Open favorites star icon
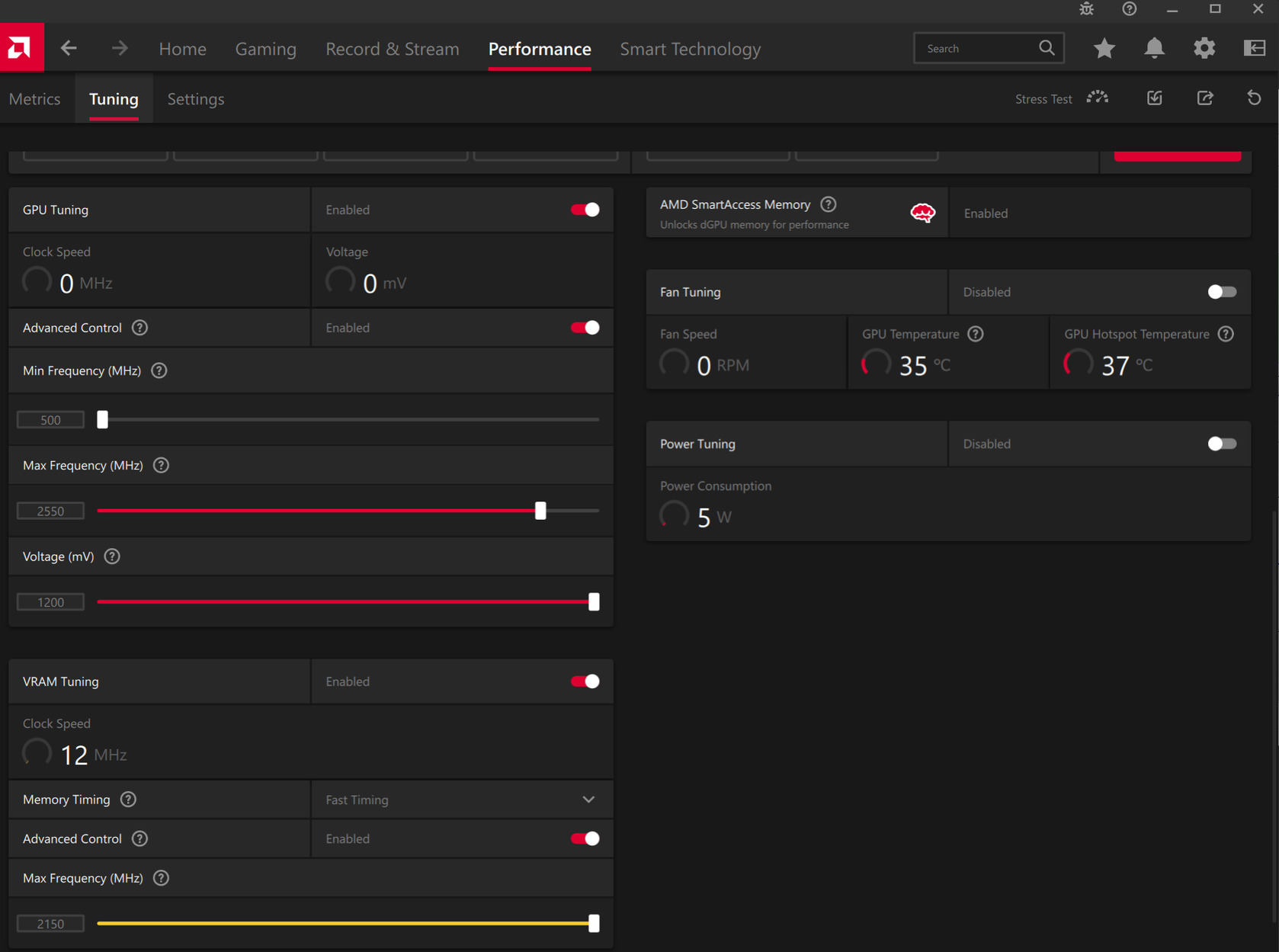1279x952 pixels. coord(1104,48)
